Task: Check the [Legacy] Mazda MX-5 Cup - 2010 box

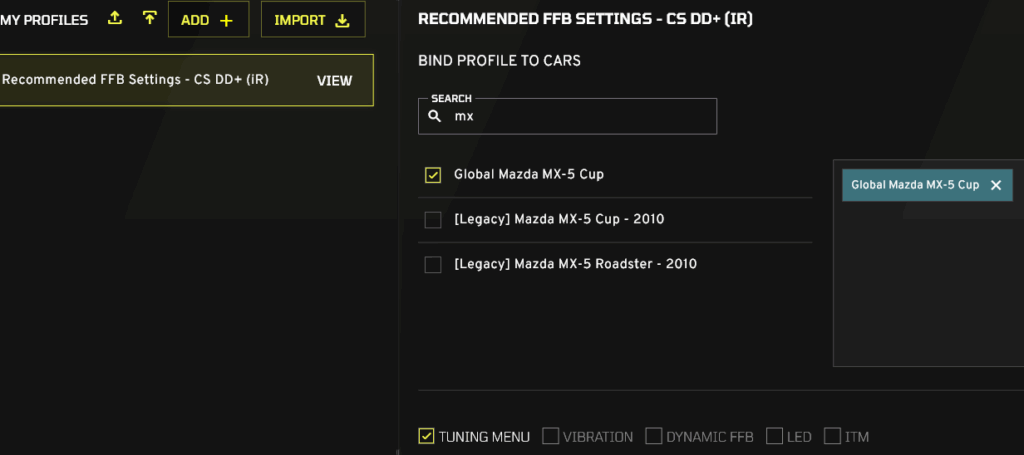Action: coord(433,220)
